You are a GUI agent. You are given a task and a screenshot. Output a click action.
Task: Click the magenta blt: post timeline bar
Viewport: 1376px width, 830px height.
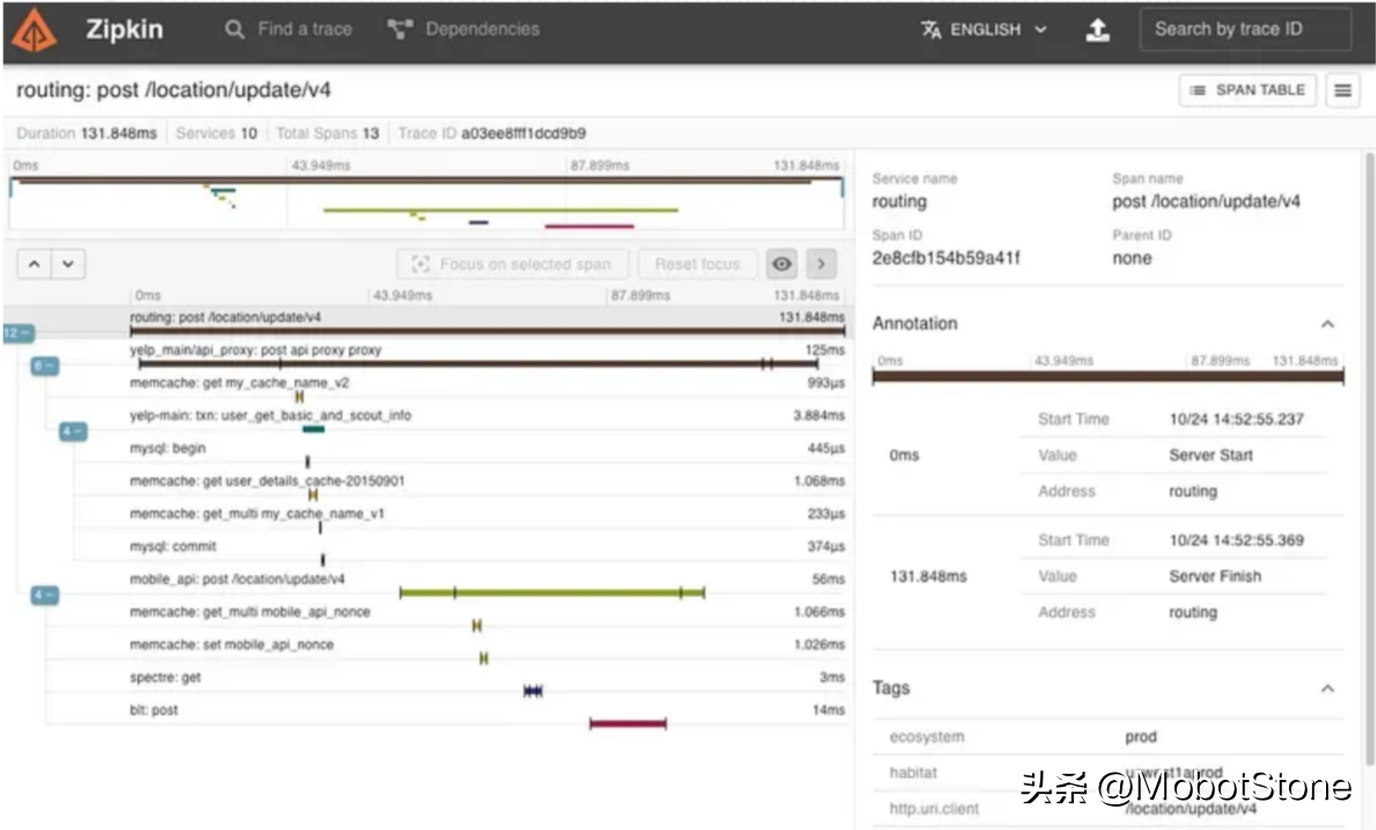628,724
